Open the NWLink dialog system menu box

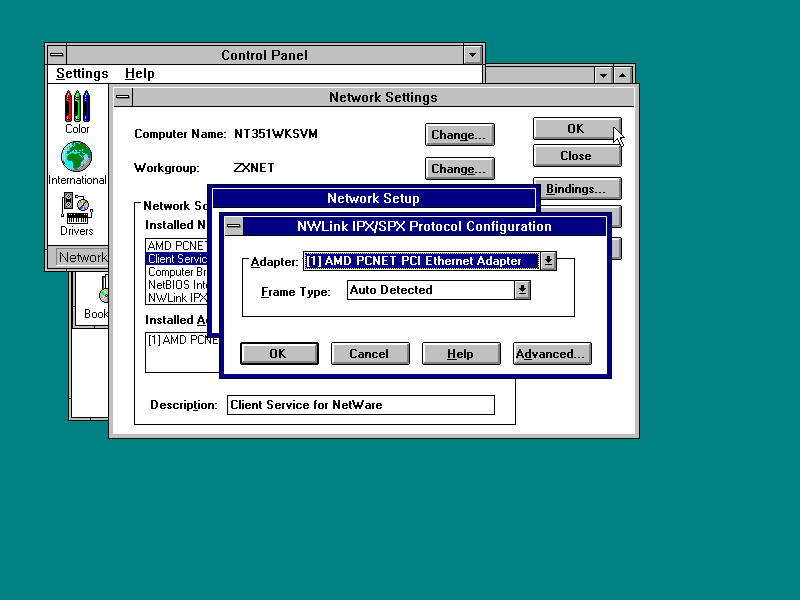(x=234, y=226)
